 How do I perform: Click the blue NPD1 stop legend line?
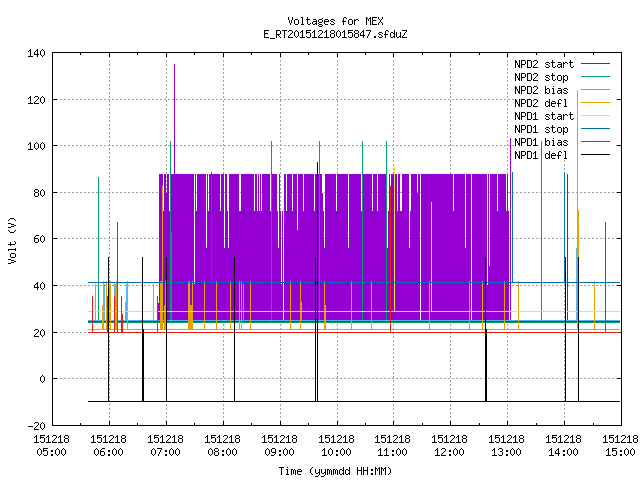point(595,129)
